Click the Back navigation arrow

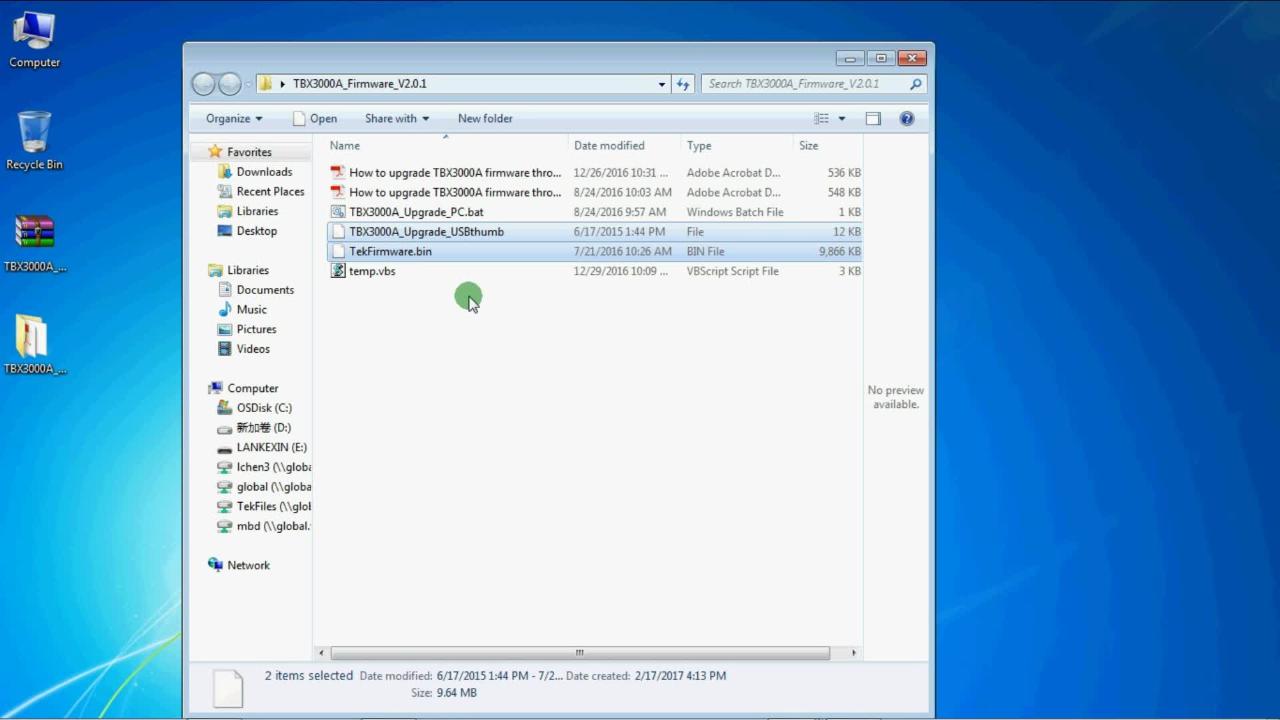click(x=204, y=84)
